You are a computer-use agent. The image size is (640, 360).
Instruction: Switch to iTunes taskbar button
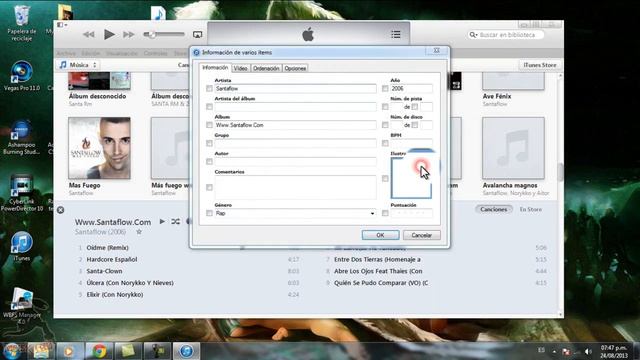point(187,351)
